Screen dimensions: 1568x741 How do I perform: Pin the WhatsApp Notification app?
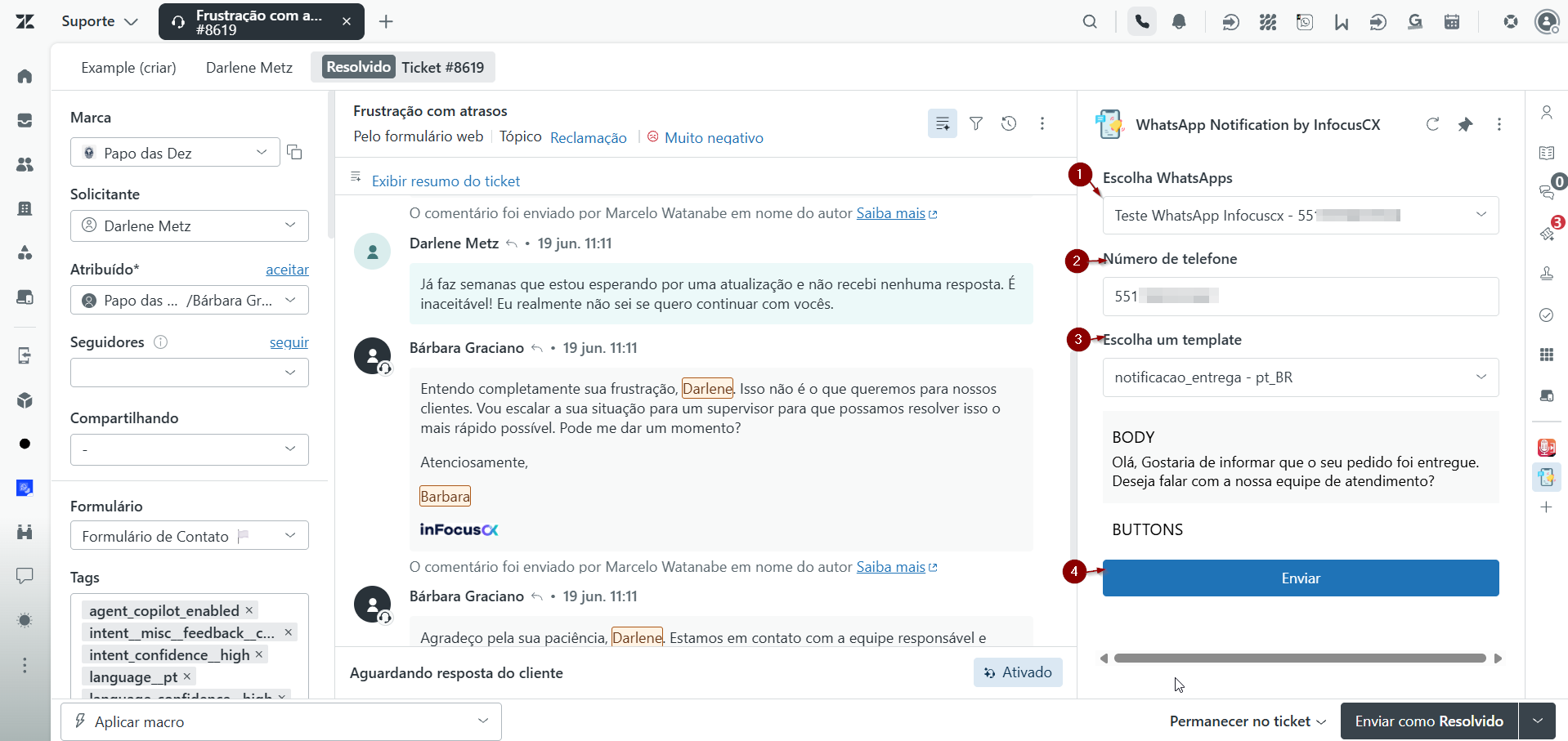click(1465, 124)
